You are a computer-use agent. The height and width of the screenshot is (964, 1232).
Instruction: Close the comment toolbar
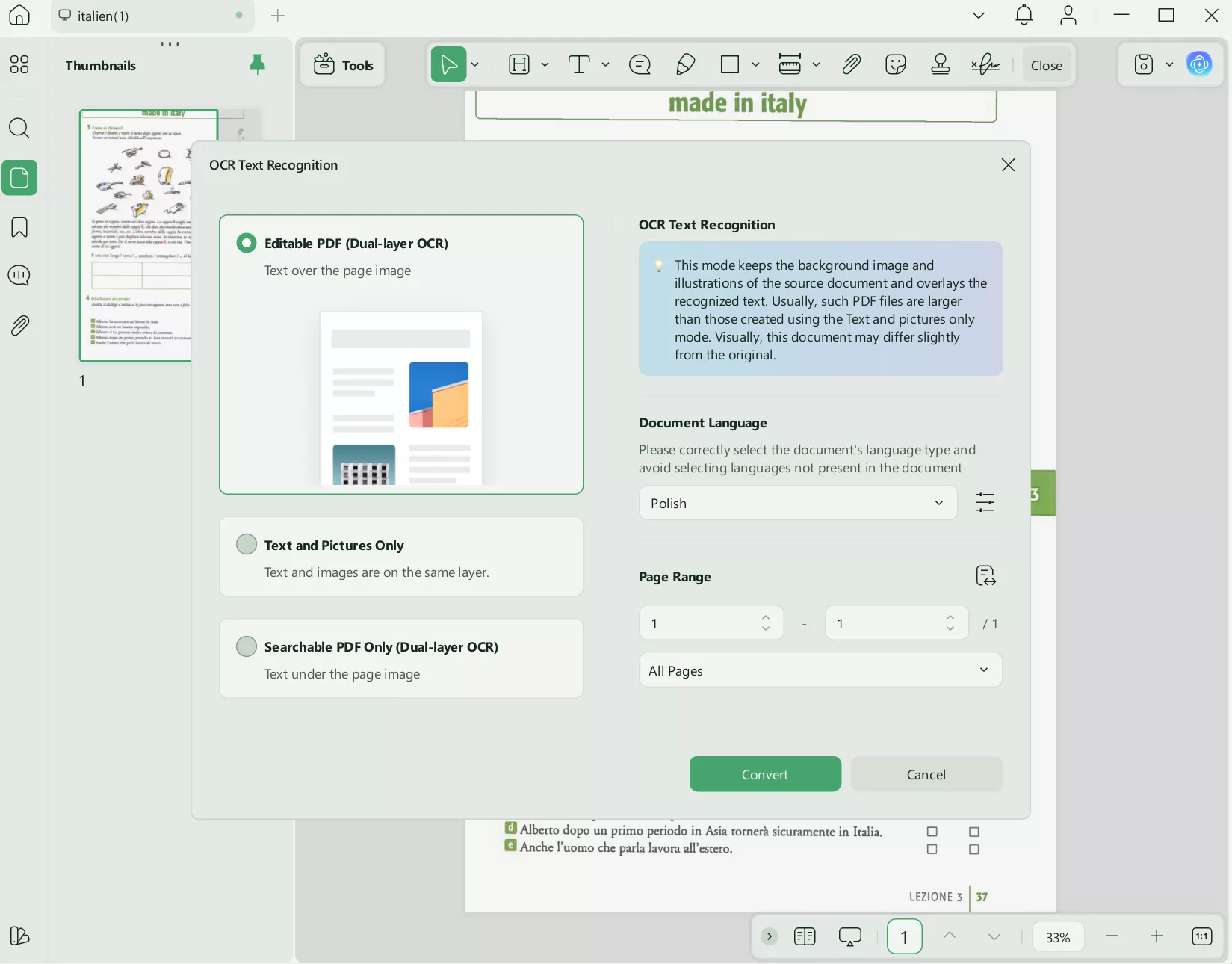coord(1047,65)
